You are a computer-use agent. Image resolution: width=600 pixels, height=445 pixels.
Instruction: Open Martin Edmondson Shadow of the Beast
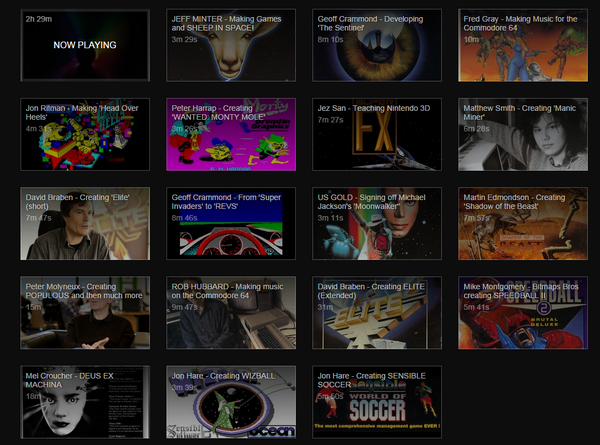(x=523, y=223)
